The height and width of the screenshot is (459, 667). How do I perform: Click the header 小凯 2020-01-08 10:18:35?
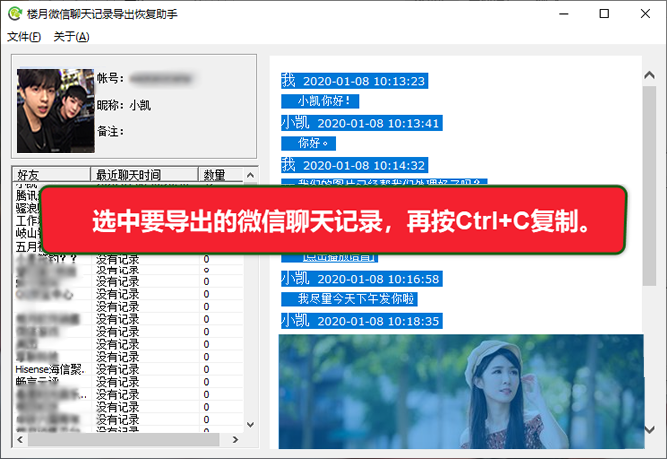point(362,321)
